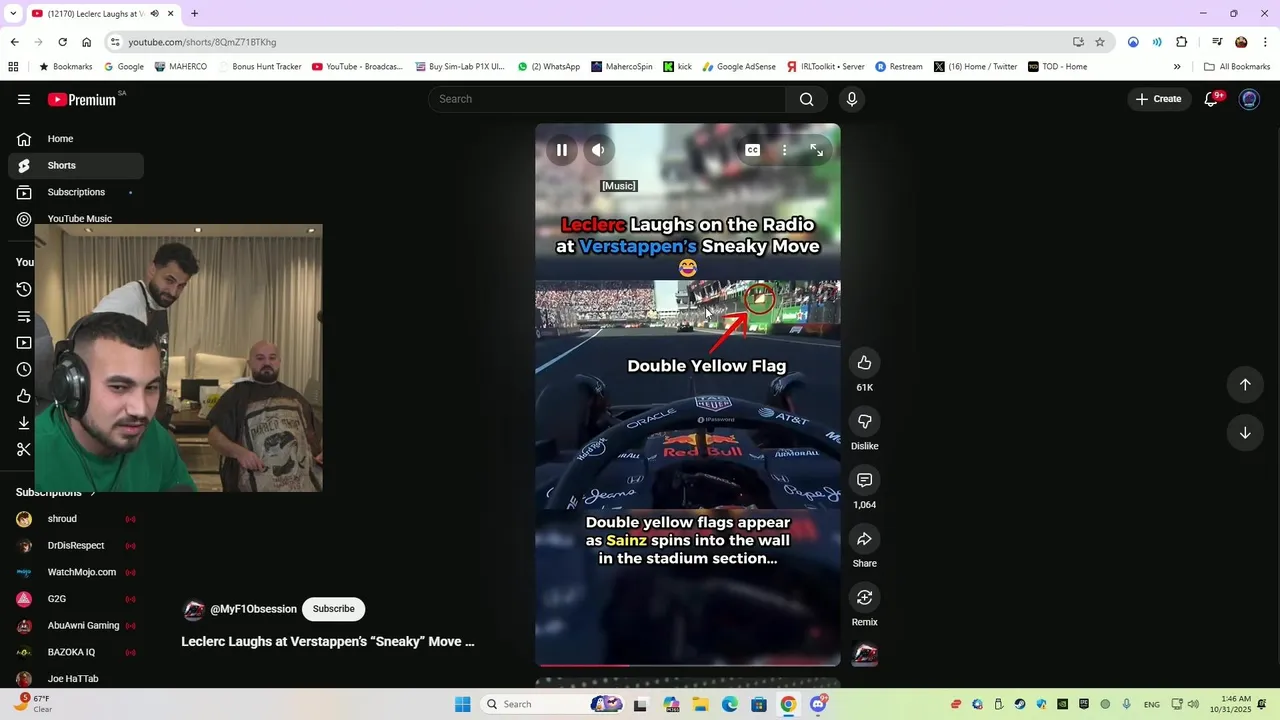Open the Create menu
This screenshot has height=720, width=1280.
click(x=1158, y=99)
